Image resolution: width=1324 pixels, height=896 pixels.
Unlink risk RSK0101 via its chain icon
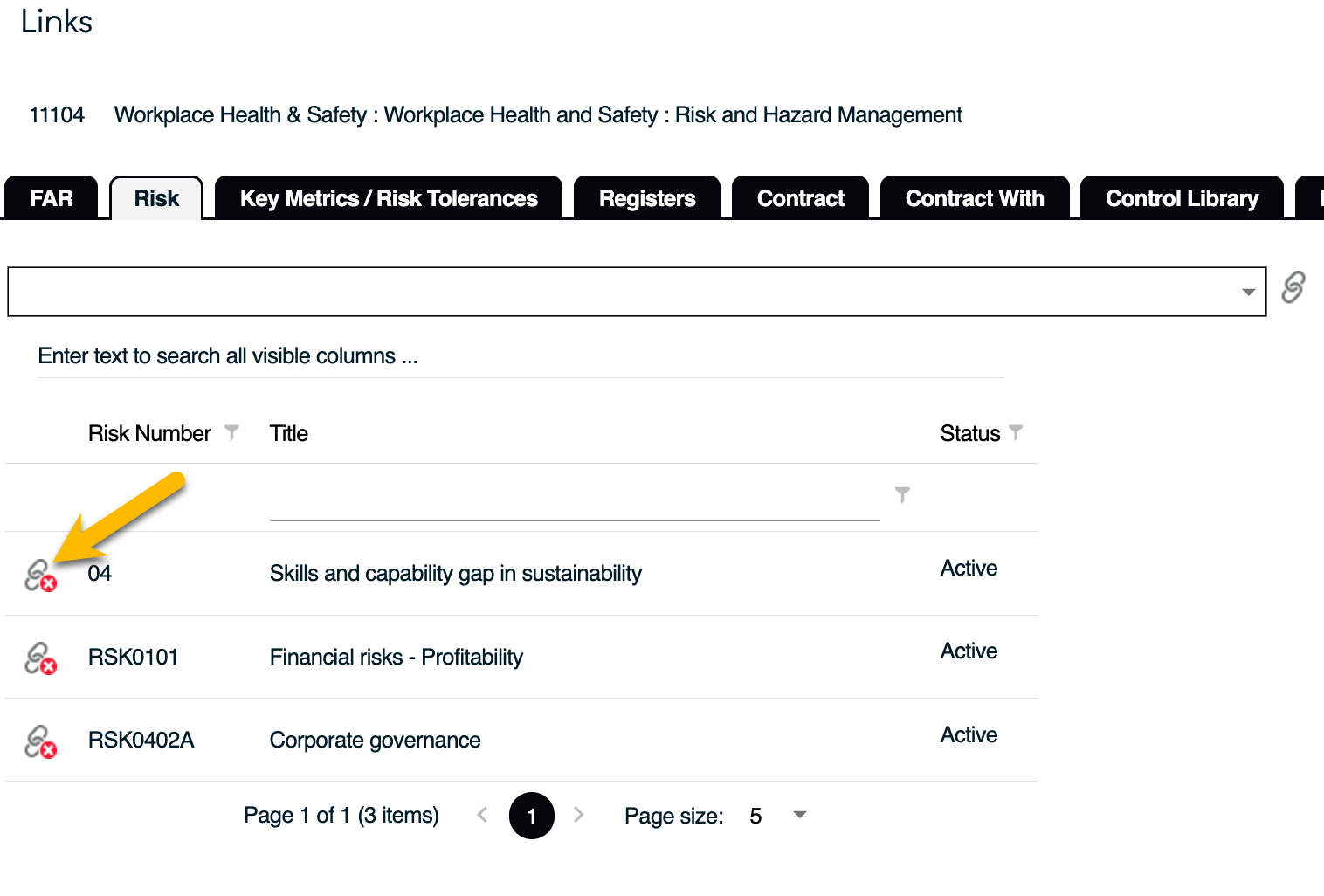[40, 658]
